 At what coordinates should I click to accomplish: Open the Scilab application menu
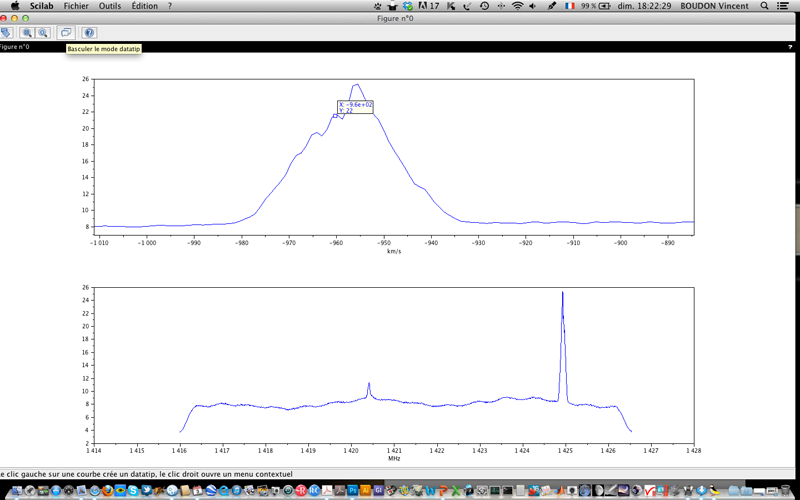click(42, 6)
